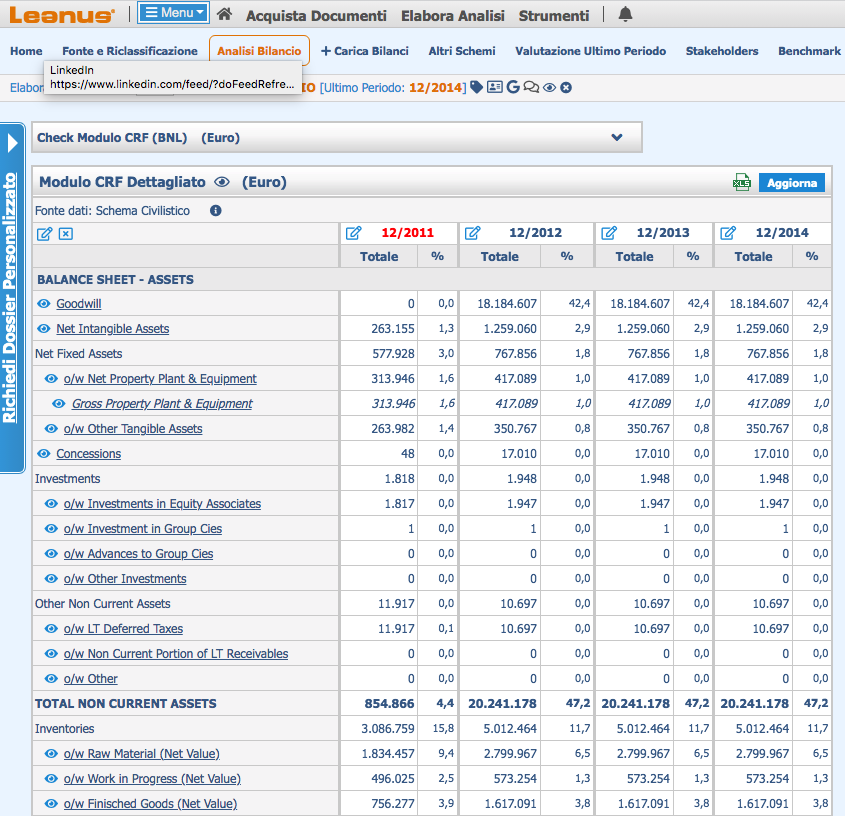Toggle eye icon next to Goodwill row
The width and height of the screenshot is (845, 816).
coord(43,304)
